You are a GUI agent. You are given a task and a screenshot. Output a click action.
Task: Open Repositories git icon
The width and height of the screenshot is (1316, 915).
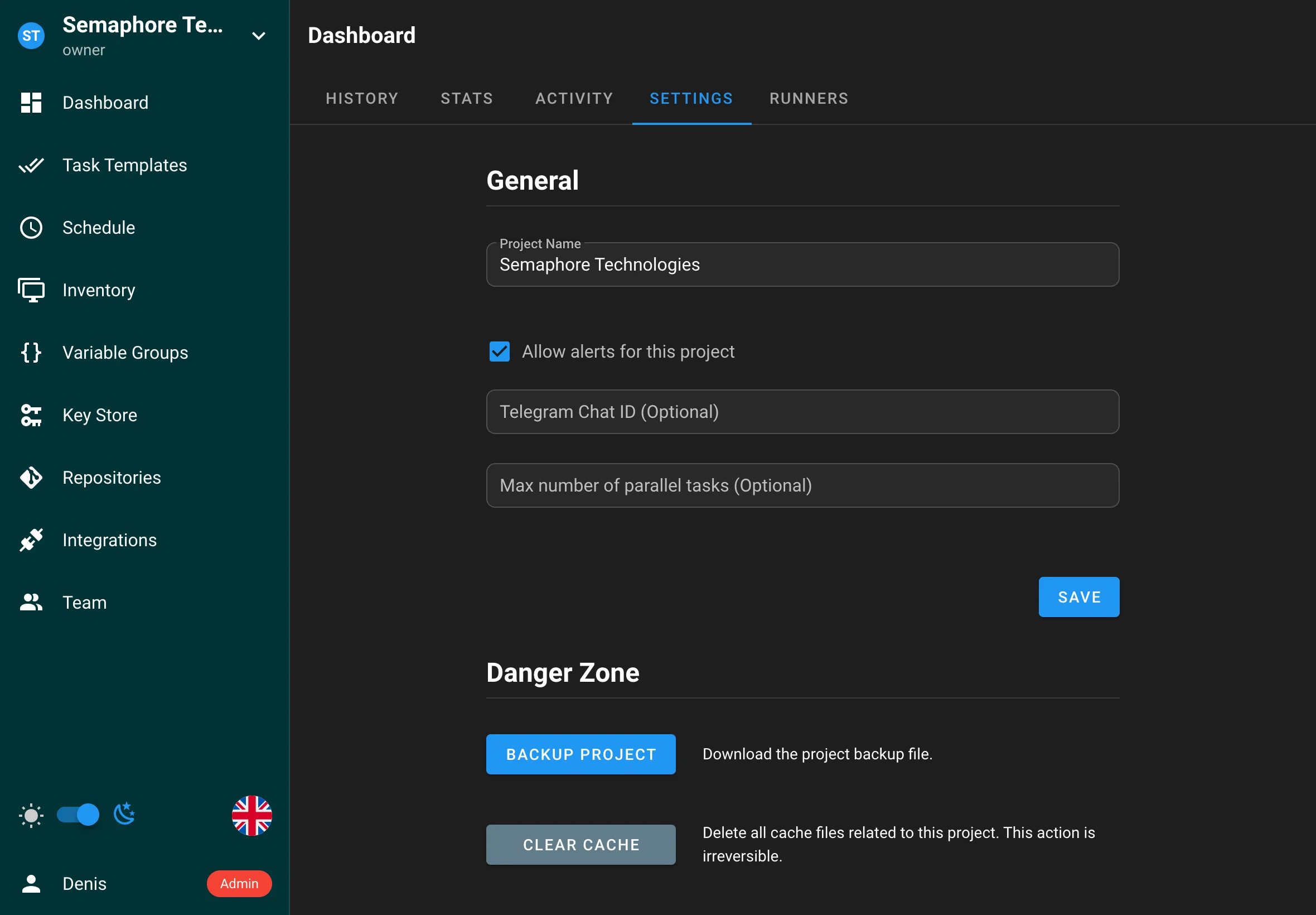coord(31,478)
